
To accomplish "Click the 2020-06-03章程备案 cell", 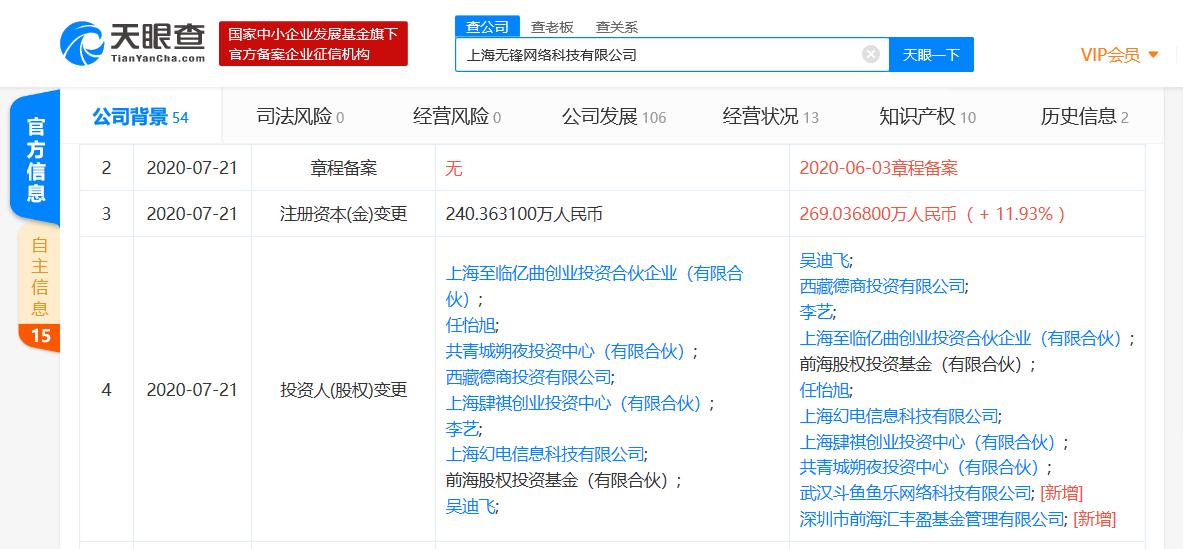I will tap(878, 167).
